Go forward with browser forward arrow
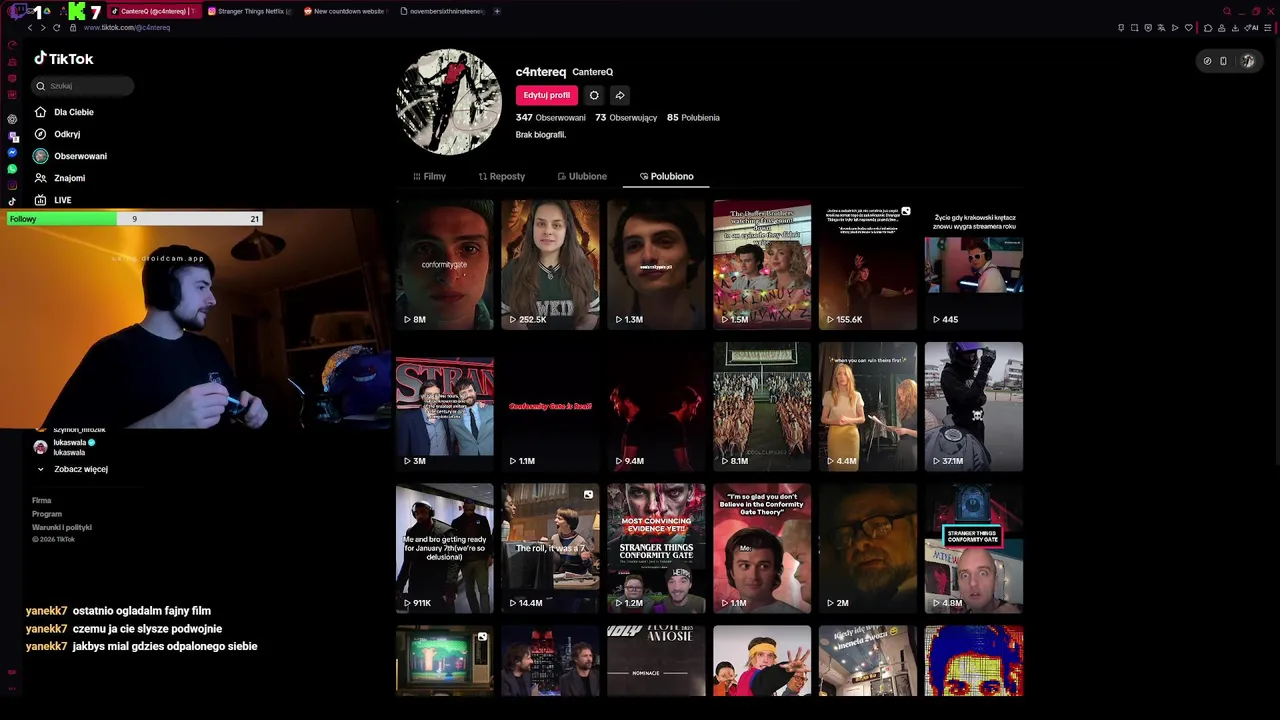 click(43, 28)
